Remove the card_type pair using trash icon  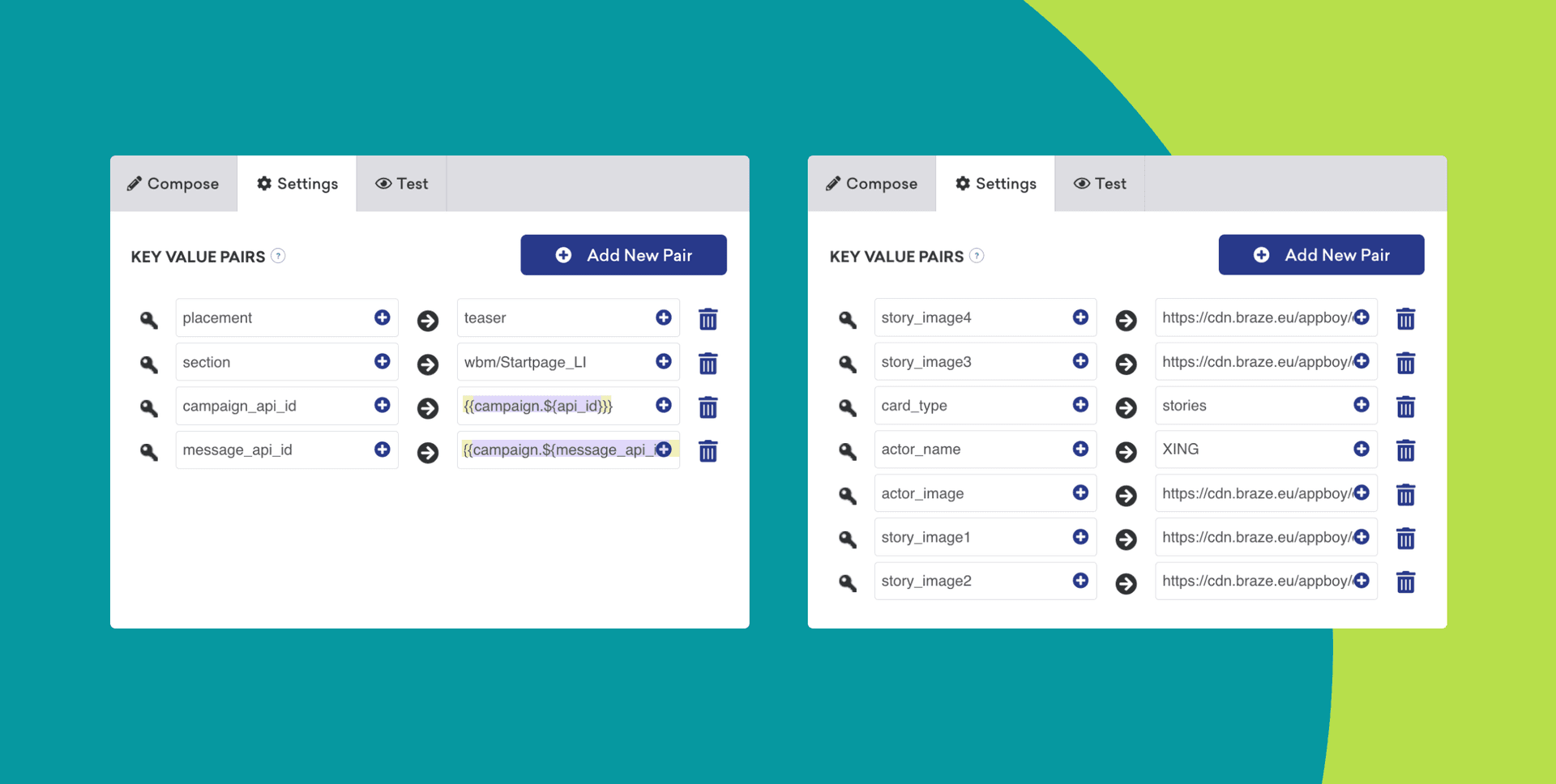coord(1405,407)
